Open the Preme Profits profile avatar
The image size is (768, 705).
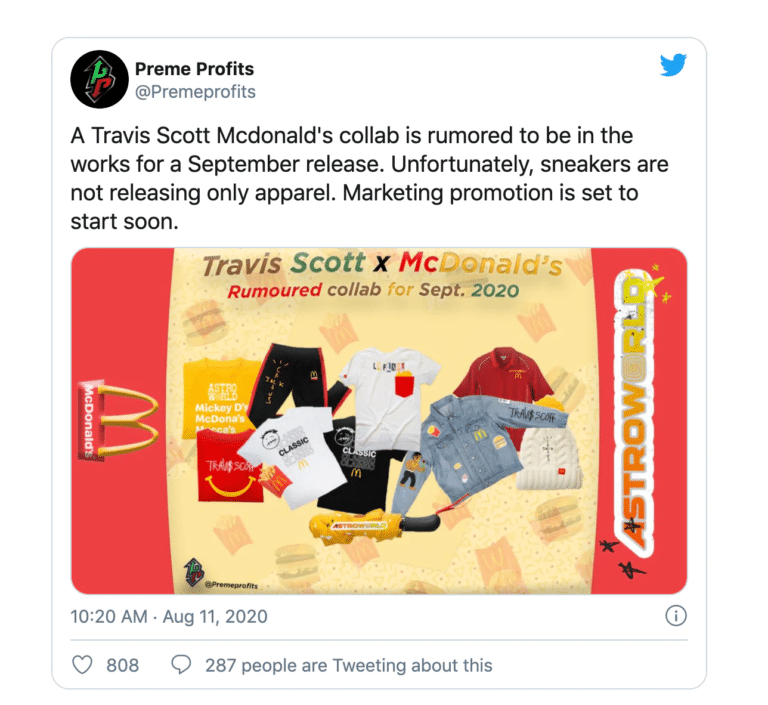(99, 79)
